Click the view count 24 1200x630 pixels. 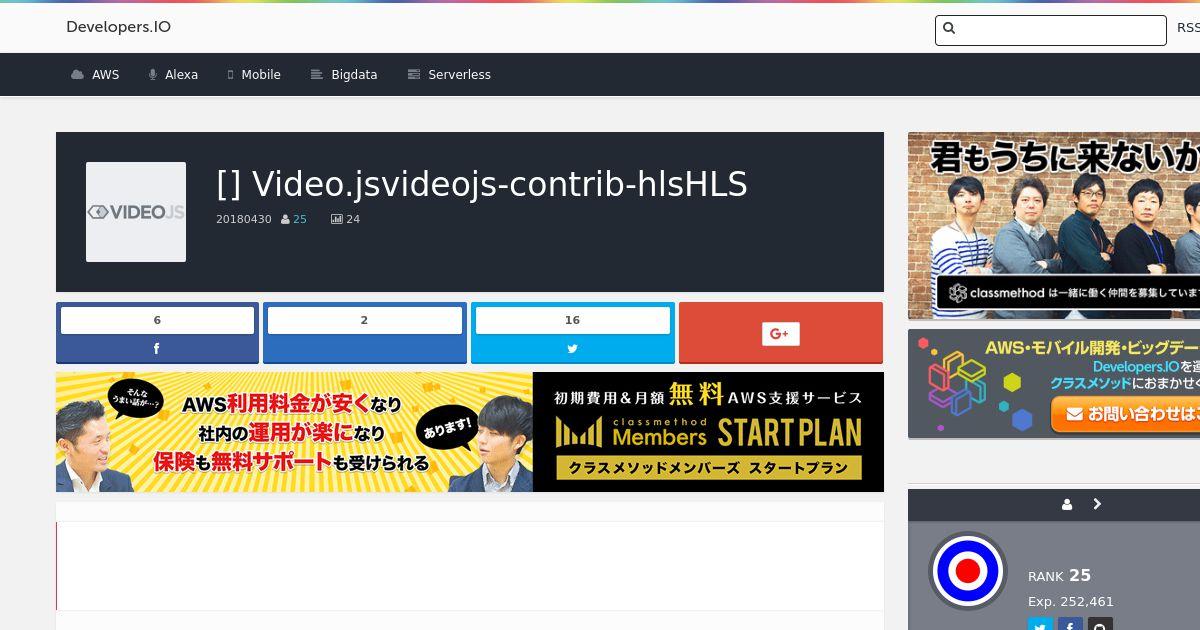(x=353, y=219)
